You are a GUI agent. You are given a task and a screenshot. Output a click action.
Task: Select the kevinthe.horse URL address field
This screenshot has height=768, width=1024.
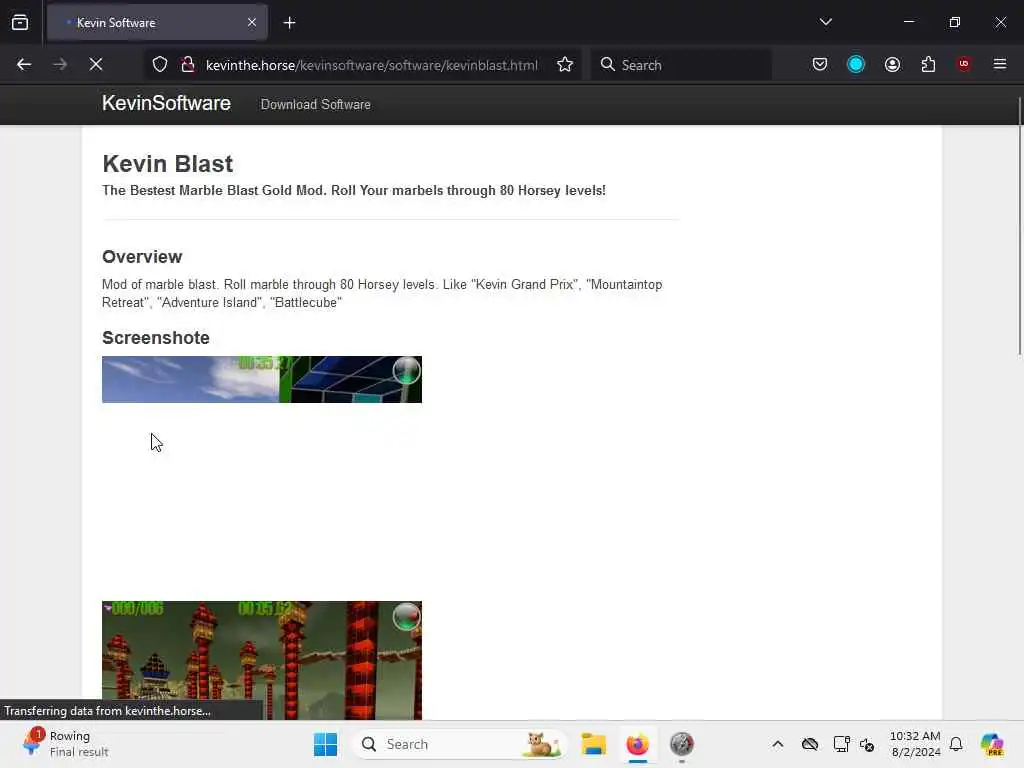click(372, 65)
